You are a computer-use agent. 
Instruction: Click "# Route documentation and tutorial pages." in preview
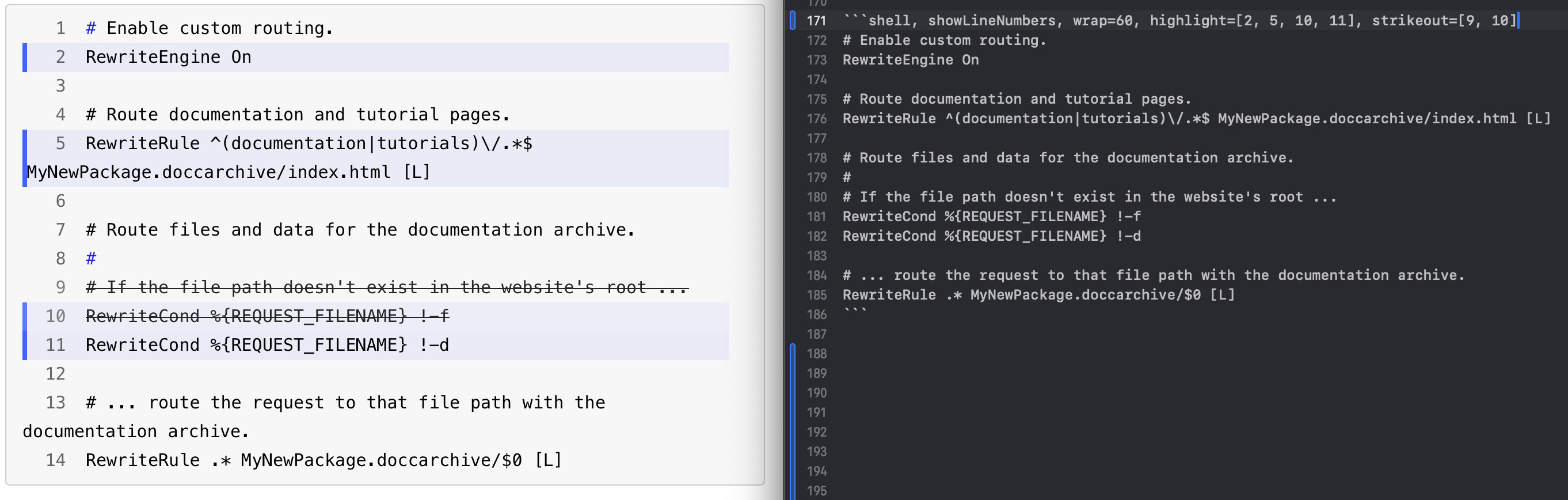coord(298,115)
